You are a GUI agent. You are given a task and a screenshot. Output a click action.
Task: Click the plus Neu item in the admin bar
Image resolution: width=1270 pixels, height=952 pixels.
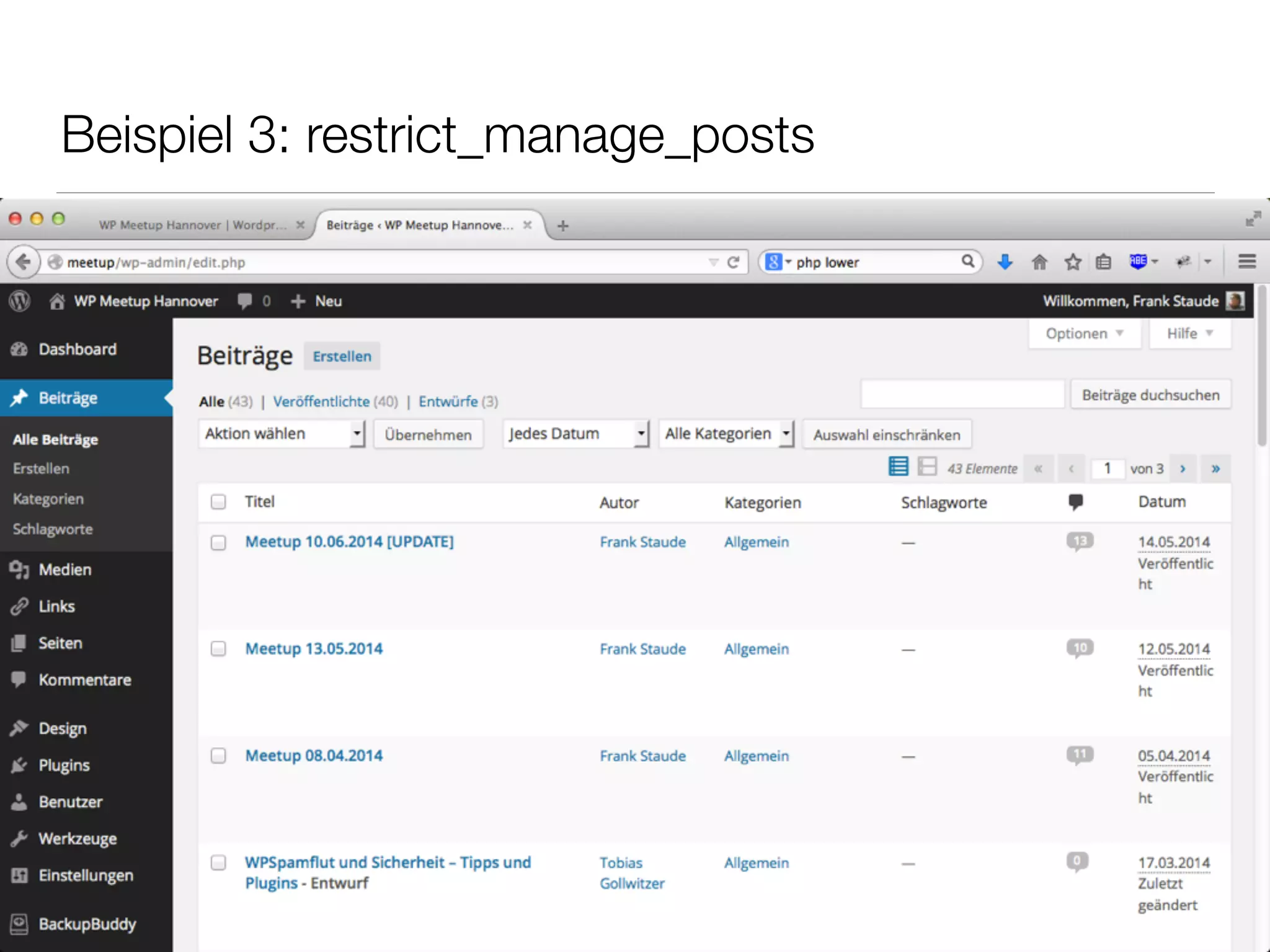click(x=316, y=301)
